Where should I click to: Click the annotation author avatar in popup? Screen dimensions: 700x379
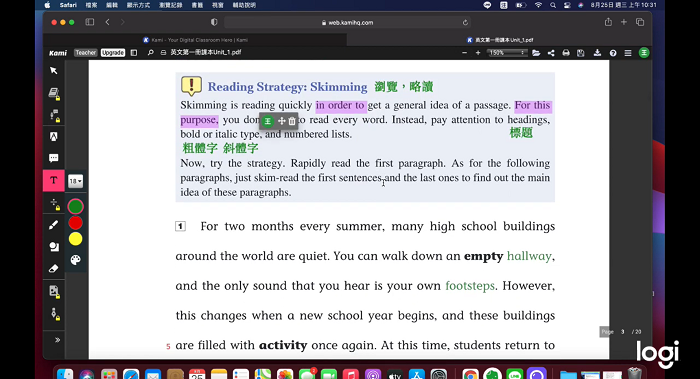click(x=267, y=121)
